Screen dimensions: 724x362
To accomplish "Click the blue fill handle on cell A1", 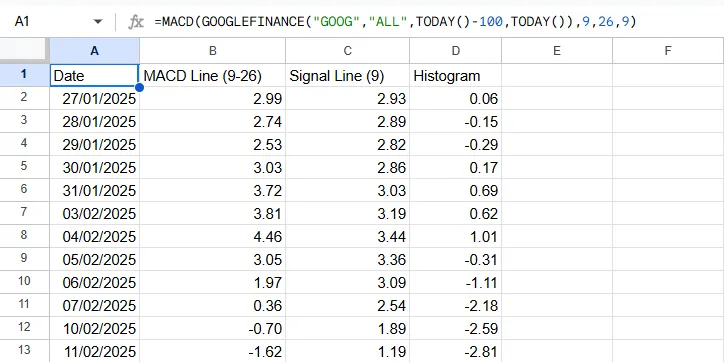I will coord(139,87).
